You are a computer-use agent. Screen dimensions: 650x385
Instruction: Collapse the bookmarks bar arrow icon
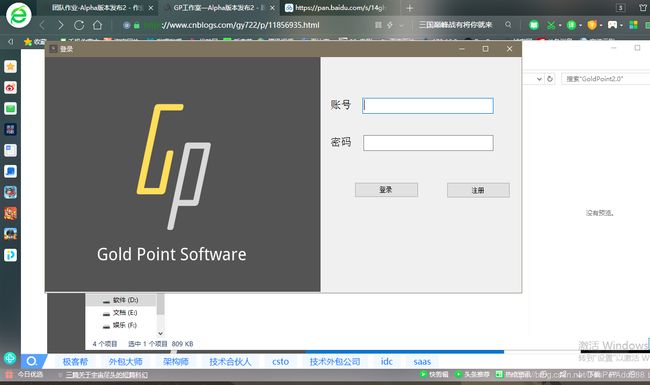(x=10, y=41)
